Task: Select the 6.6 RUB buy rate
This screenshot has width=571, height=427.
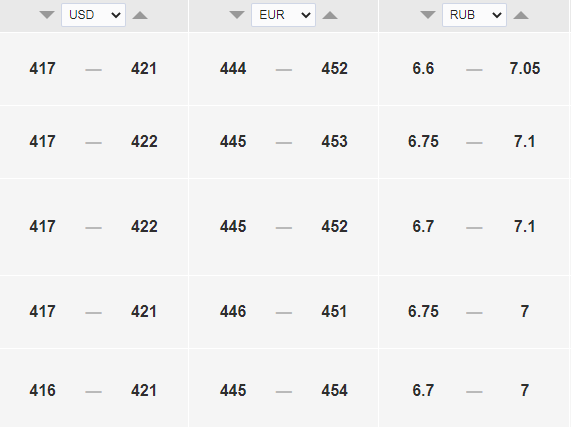Action: tap(423, 68)
